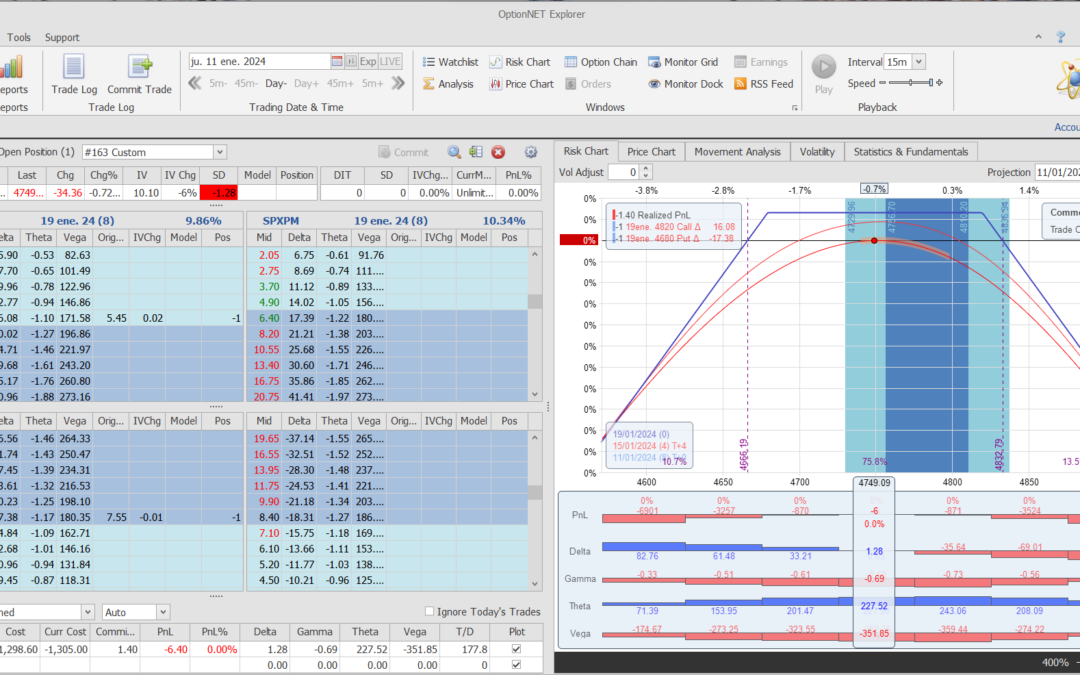Expand the #163 Custom position dropdown
Viewport: 1080px width, 675px height.
coord(219,152)
